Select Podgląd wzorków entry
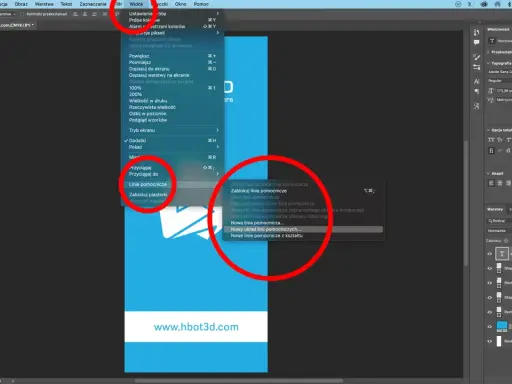 coord(172,120)
